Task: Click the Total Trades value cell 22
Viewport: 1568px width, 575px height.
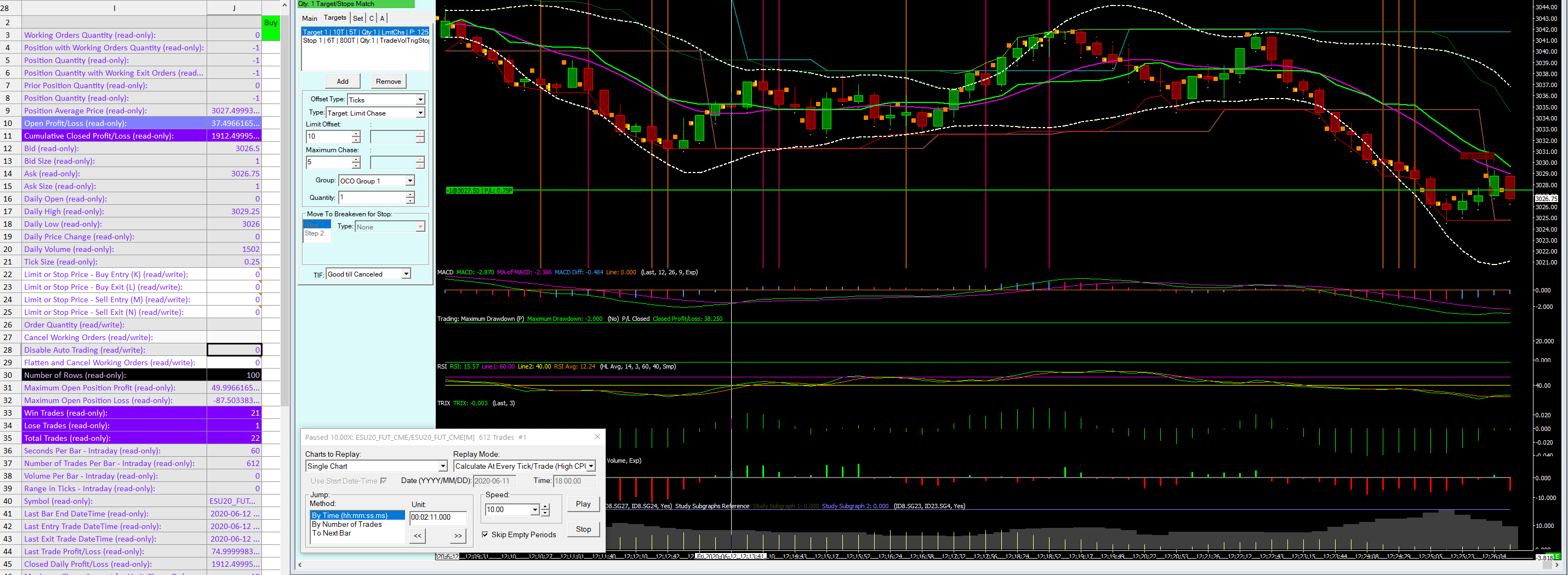Action: pyautogui.click(x=235, y=438)
